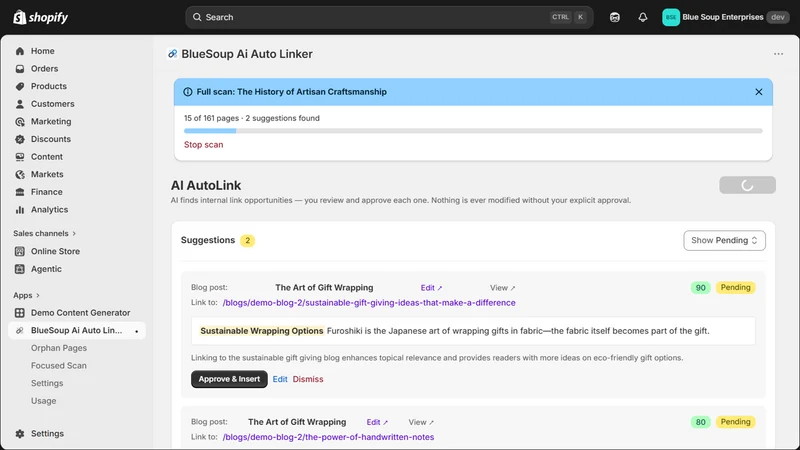The width and height of the screenshot is (800, 450).
Task: Click the Online Store icon
Action: [20, 252]
